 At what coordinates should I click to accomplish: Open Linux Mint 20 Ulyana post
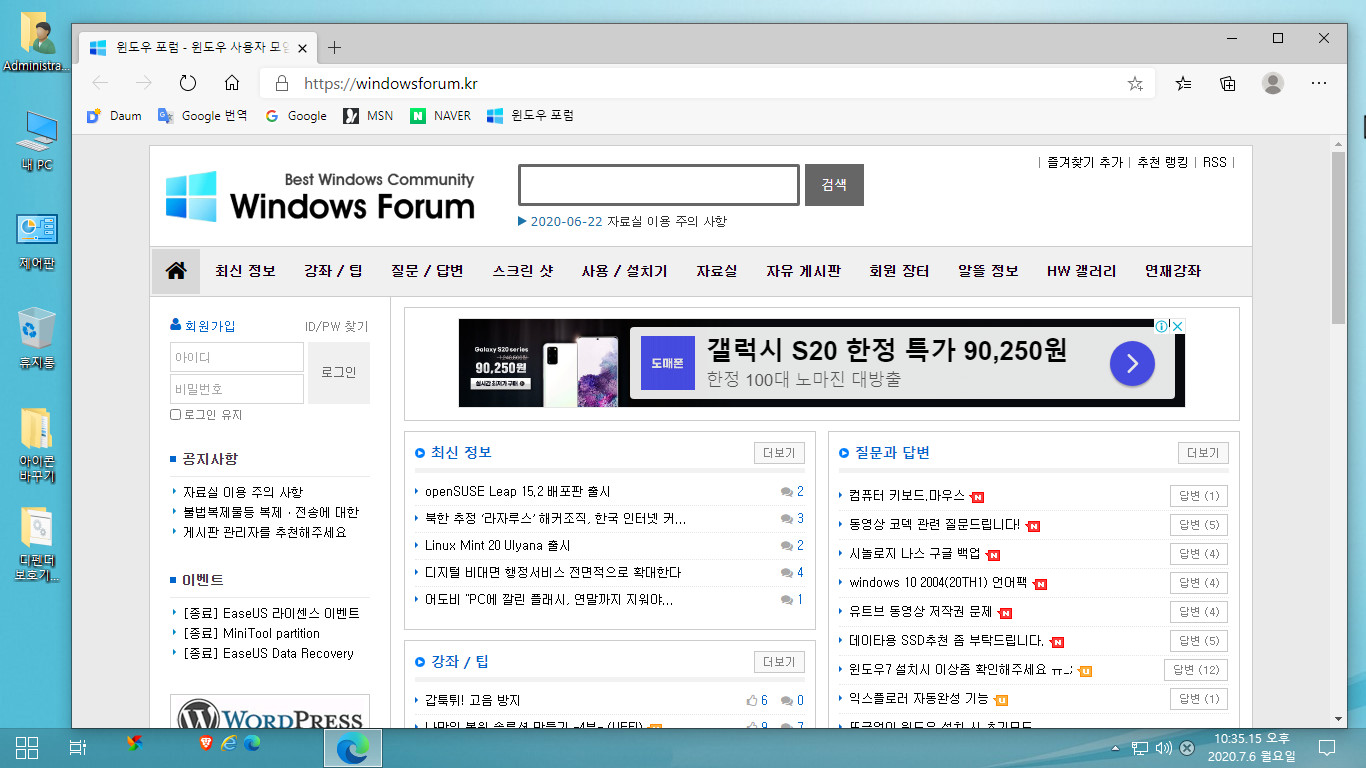point(497,545)
